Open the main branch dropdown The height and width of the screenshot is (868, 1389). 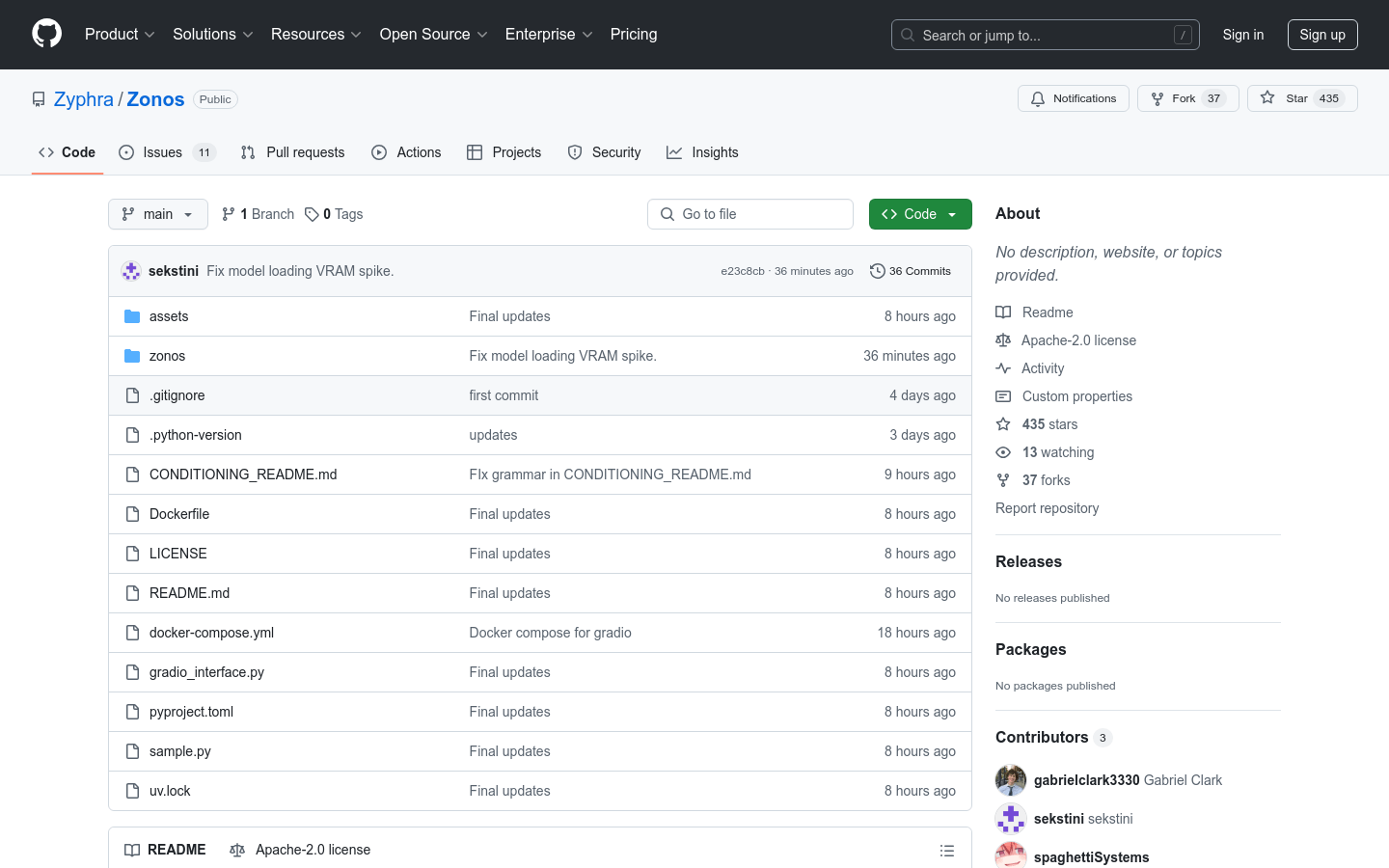click(158, 214)
